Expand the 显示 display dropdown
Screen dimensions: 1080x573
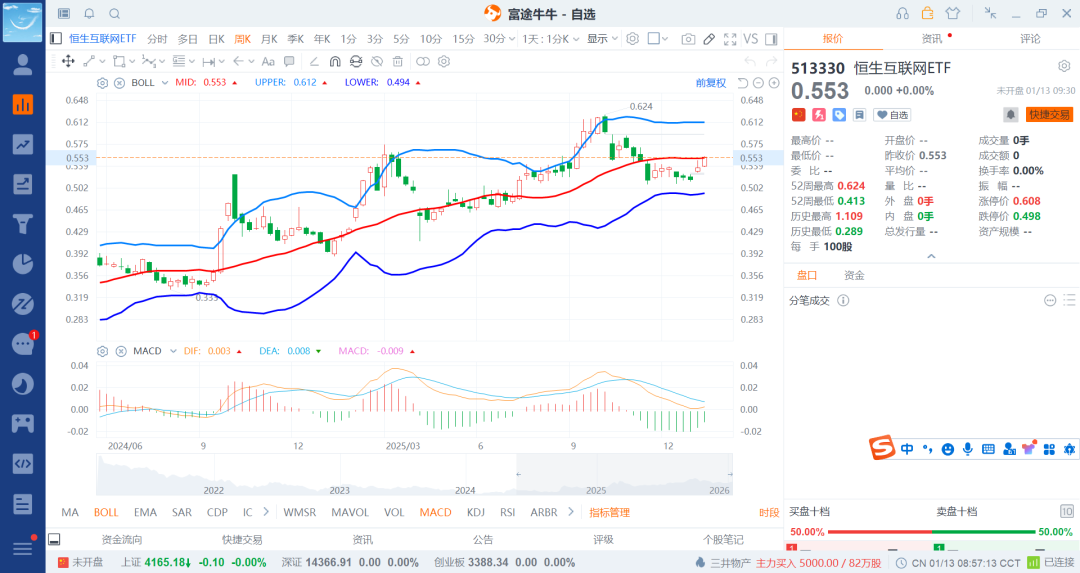[601, 39]
